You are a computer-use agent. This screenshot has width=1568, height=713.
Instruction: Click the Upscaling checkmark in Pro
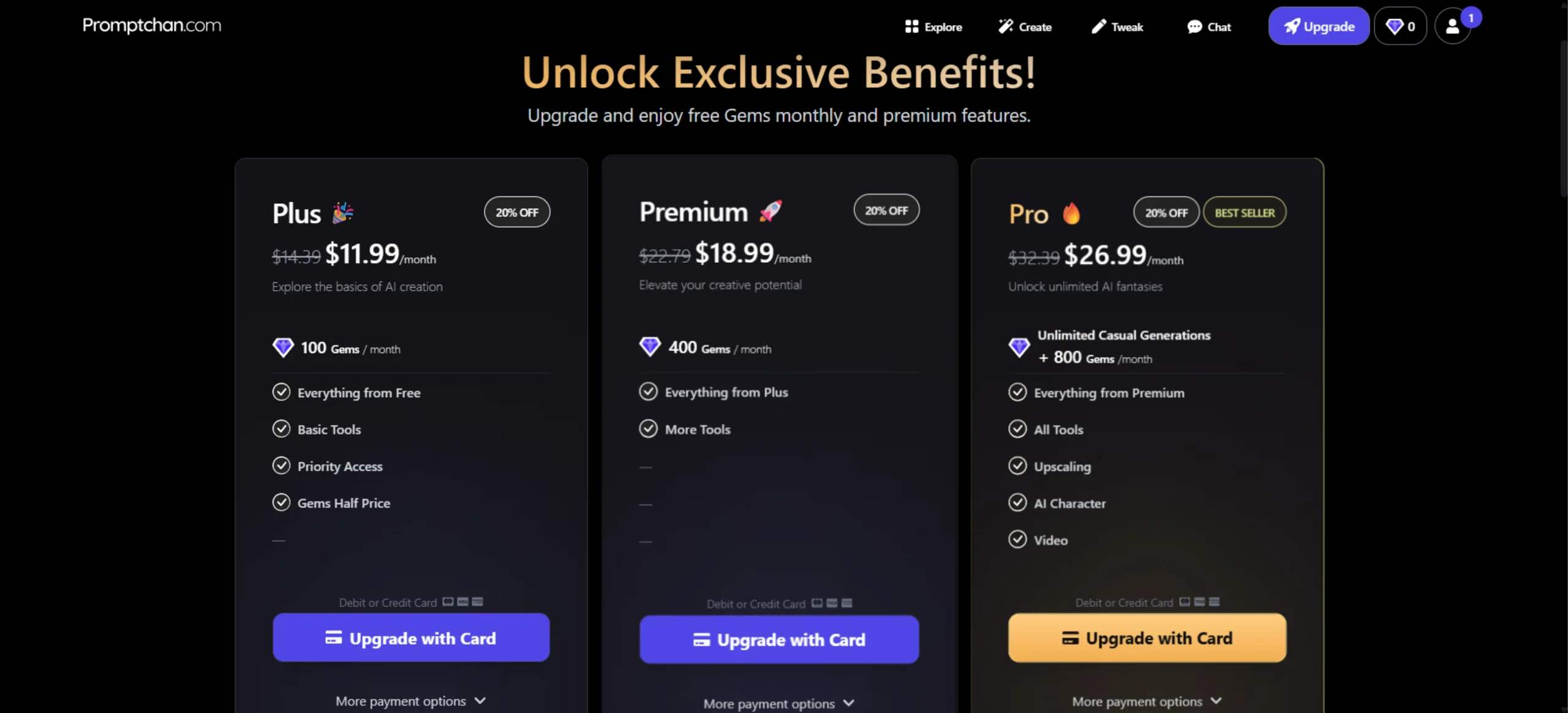click(x=1017, y=466)
